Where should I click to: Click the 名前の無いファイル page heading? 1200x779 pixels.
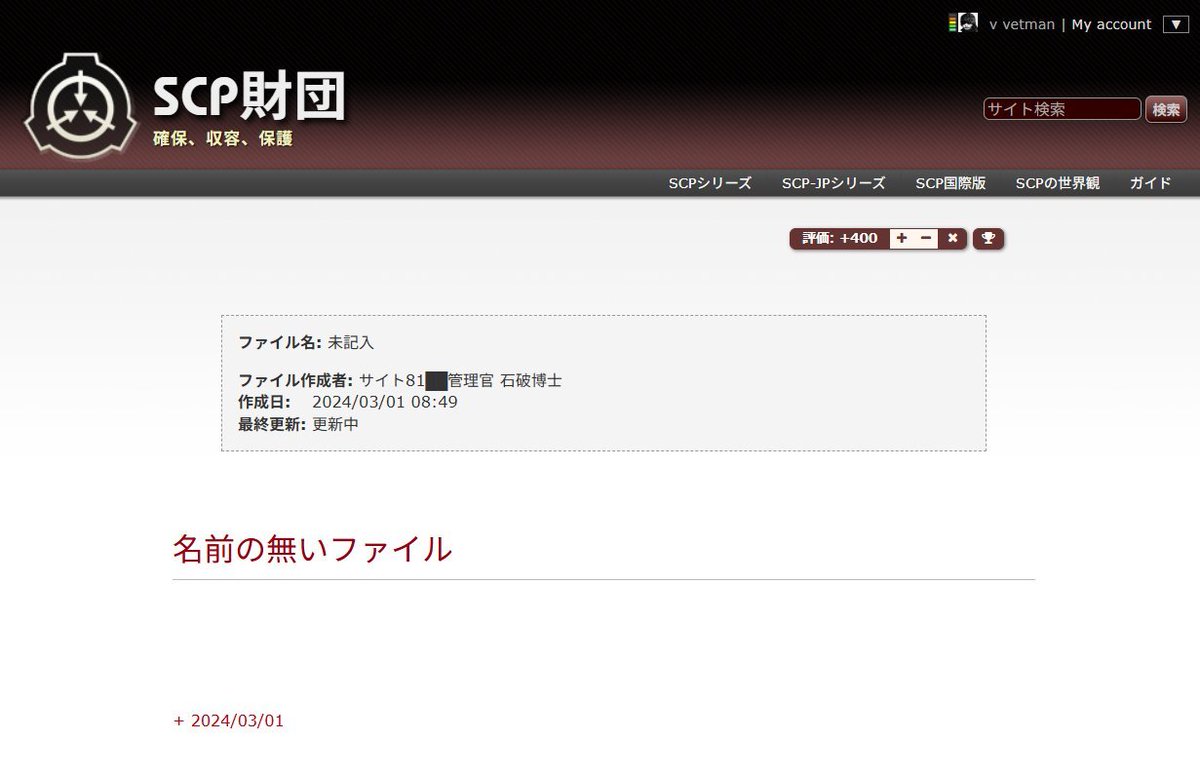[x=312, y=548]
